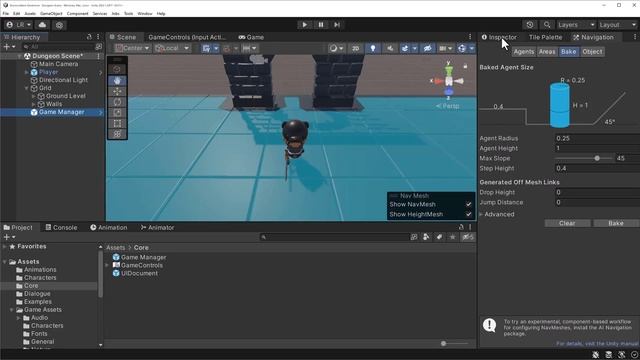
Task: Select the Rotate tool in Scene toolbar
Action: point(117,102)
